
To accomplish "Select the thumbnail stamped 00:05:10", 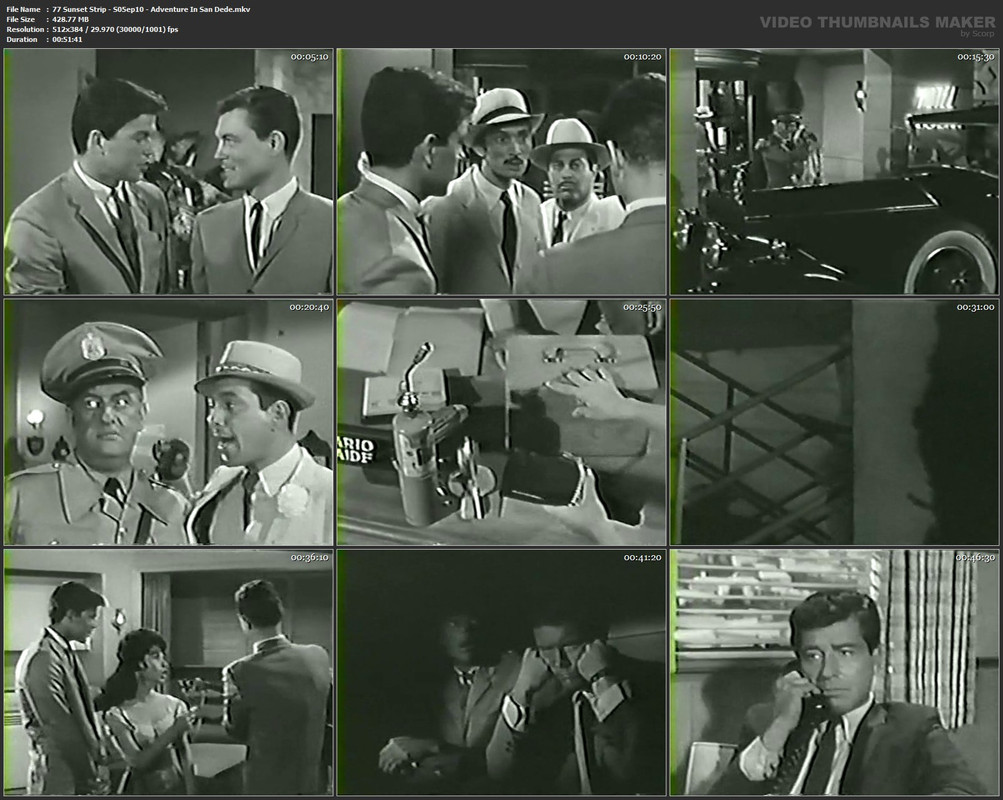I will (169, 171).
